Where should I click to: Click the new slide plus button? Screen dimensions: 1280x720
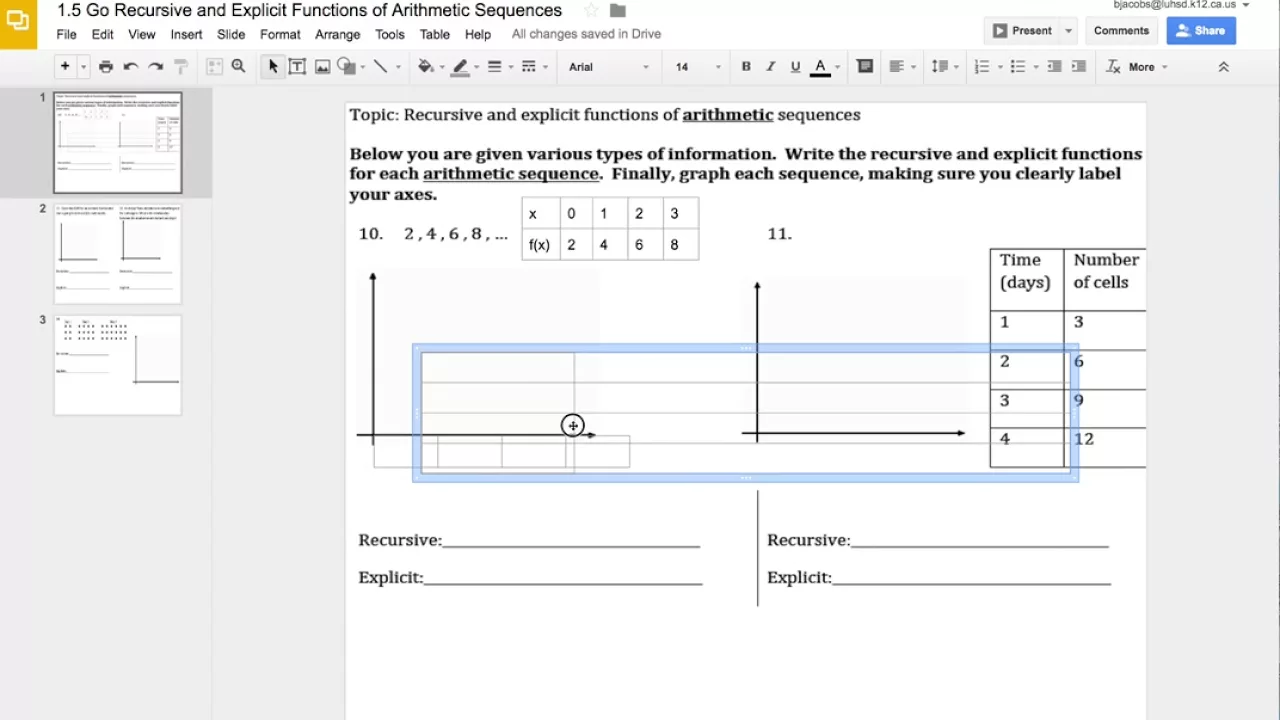[x=65, y=67]
